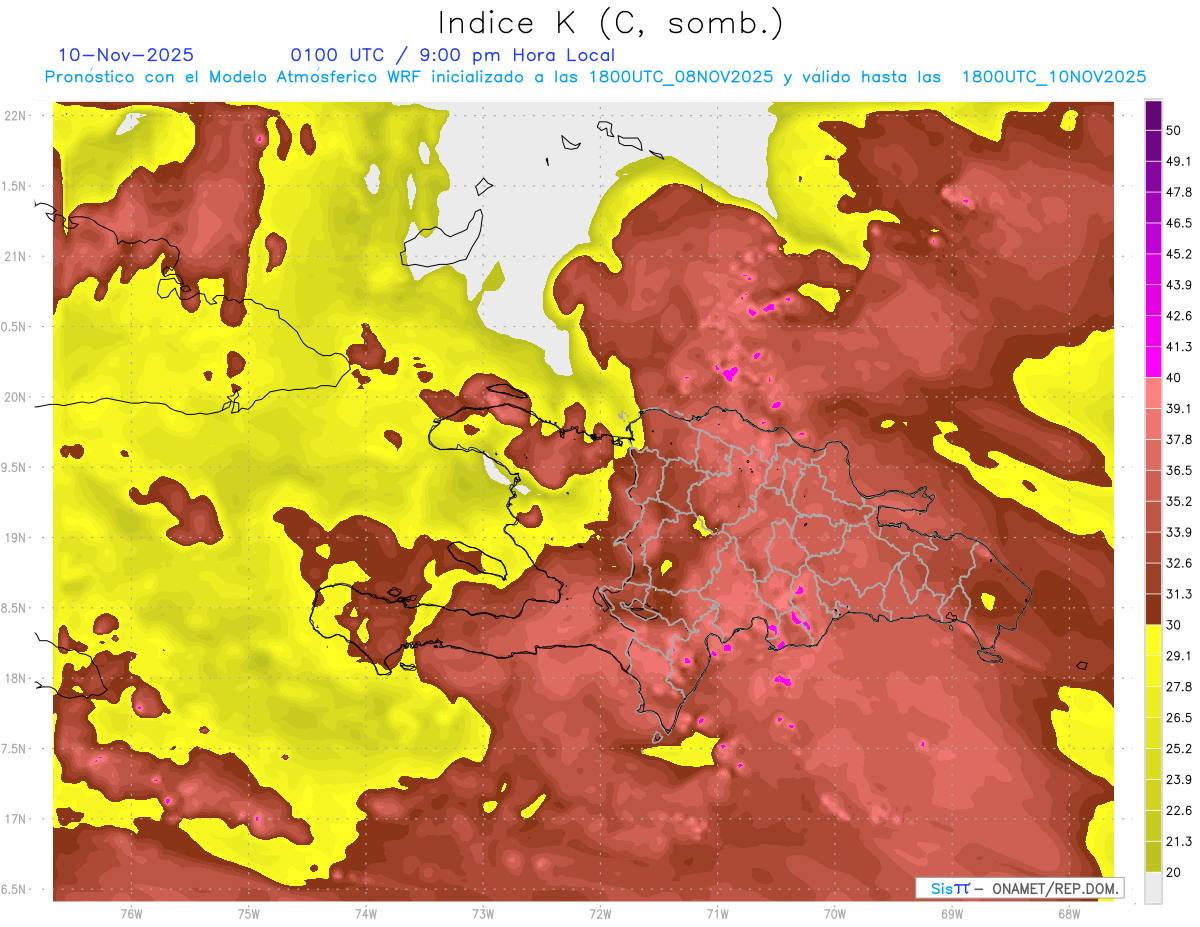Image resolution: width=1200 pixels, height=927 pixels.
Task: Click the "19N" latitude label
Action: (x=15, y=537)
